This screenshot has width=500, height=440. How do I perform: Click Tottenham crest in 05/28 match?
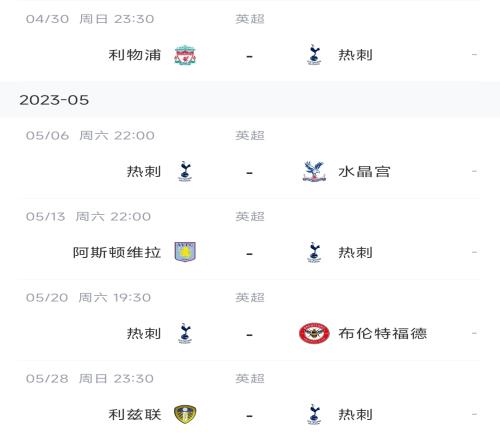click(x=314, y=414)
